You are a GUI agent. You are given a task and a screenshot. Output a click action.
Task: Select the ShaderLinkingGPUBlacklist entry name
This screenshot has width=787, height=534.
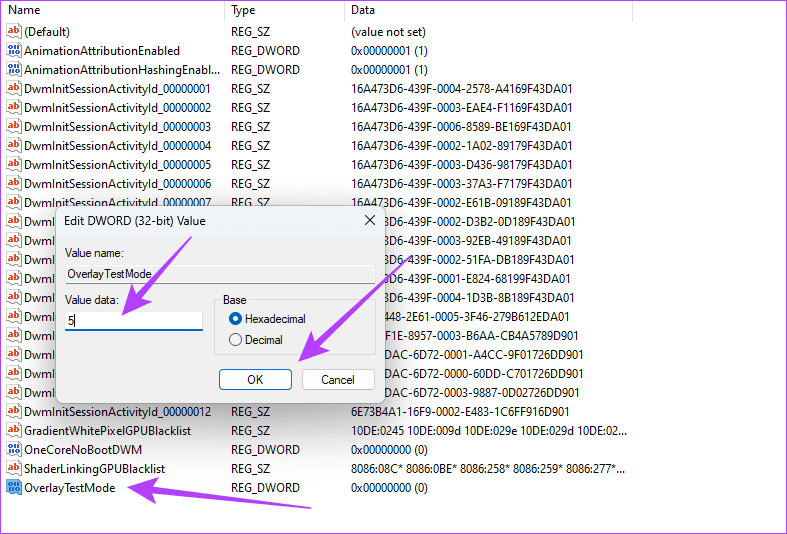pyautogui.click(x=94, y=468)
